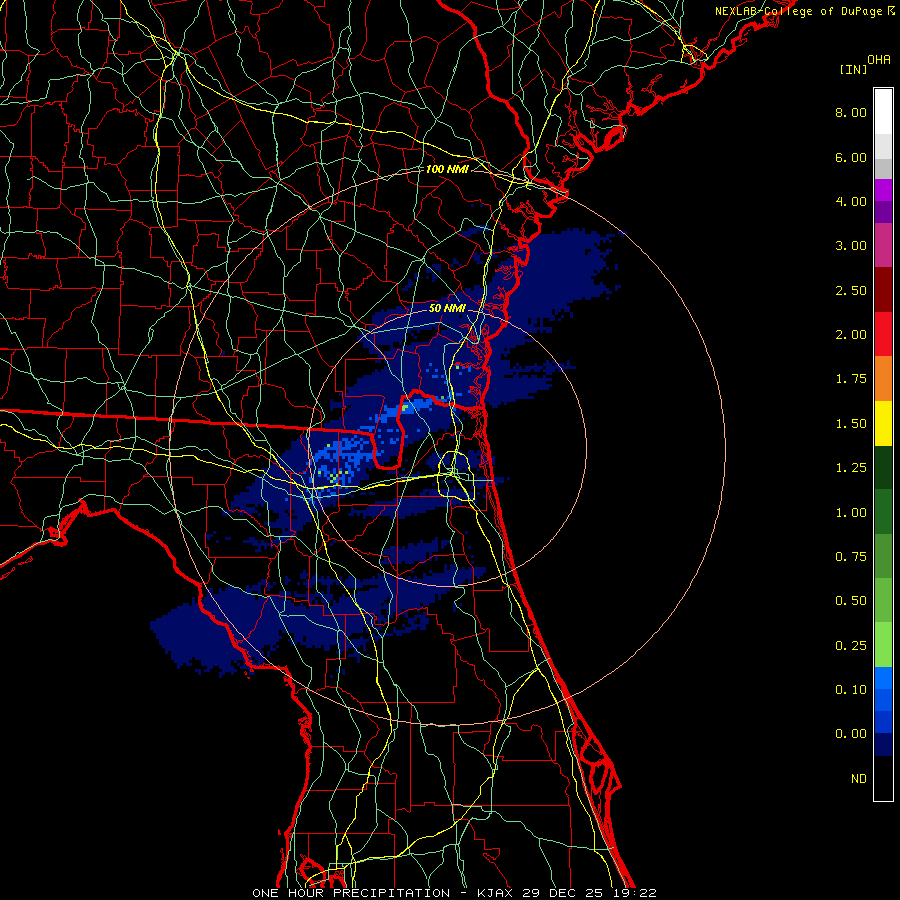The image size is (900, 900).
Task: Click the ONE HOUR PRECIPITATION KJAX caption
Action: (x=454, y=893)
